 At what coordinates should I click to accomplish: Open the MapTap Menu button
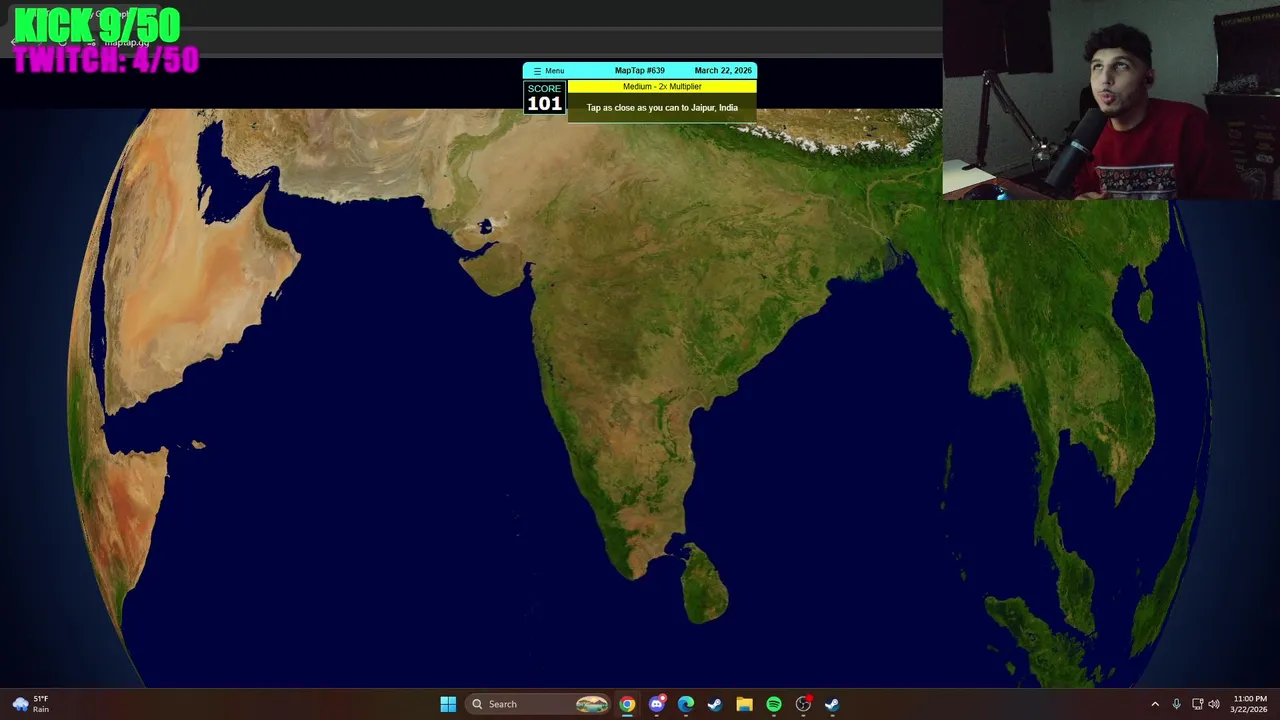(x=548, y=71)
